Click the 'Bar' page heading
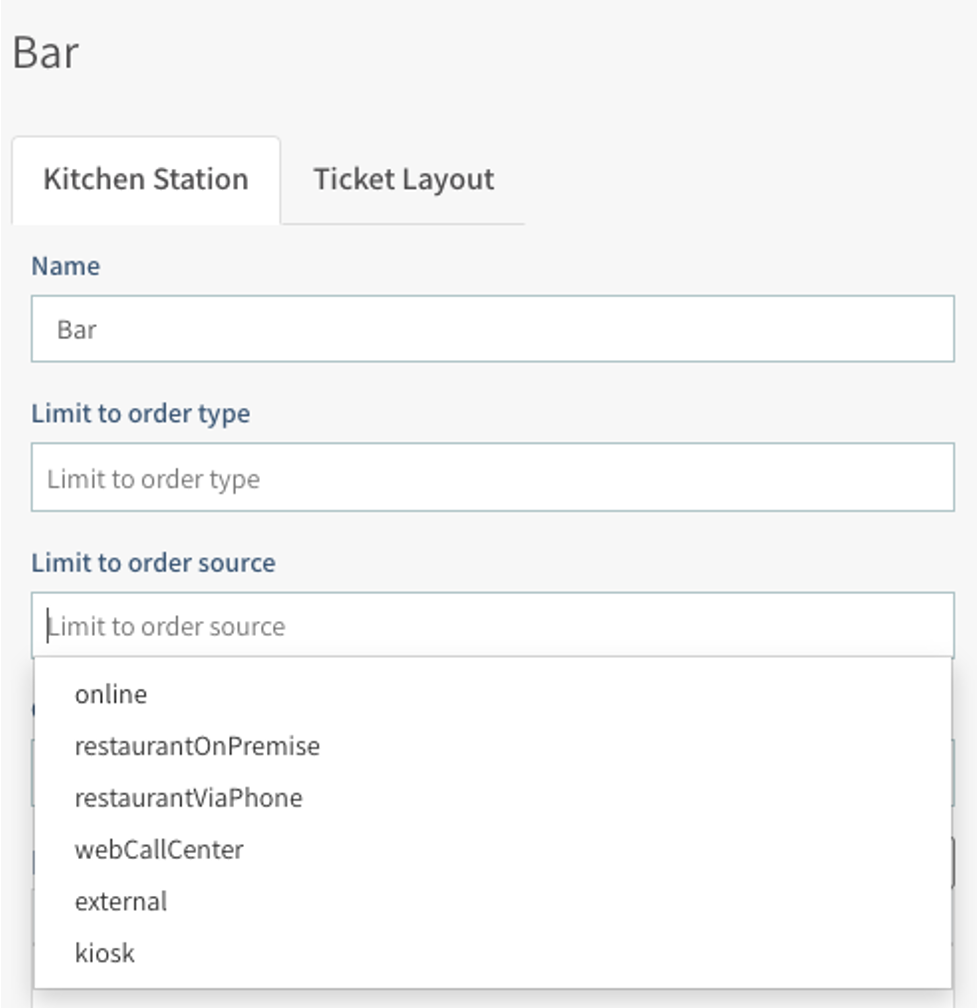The width and height of the screenshot is (978, 1008). (46, 53)
